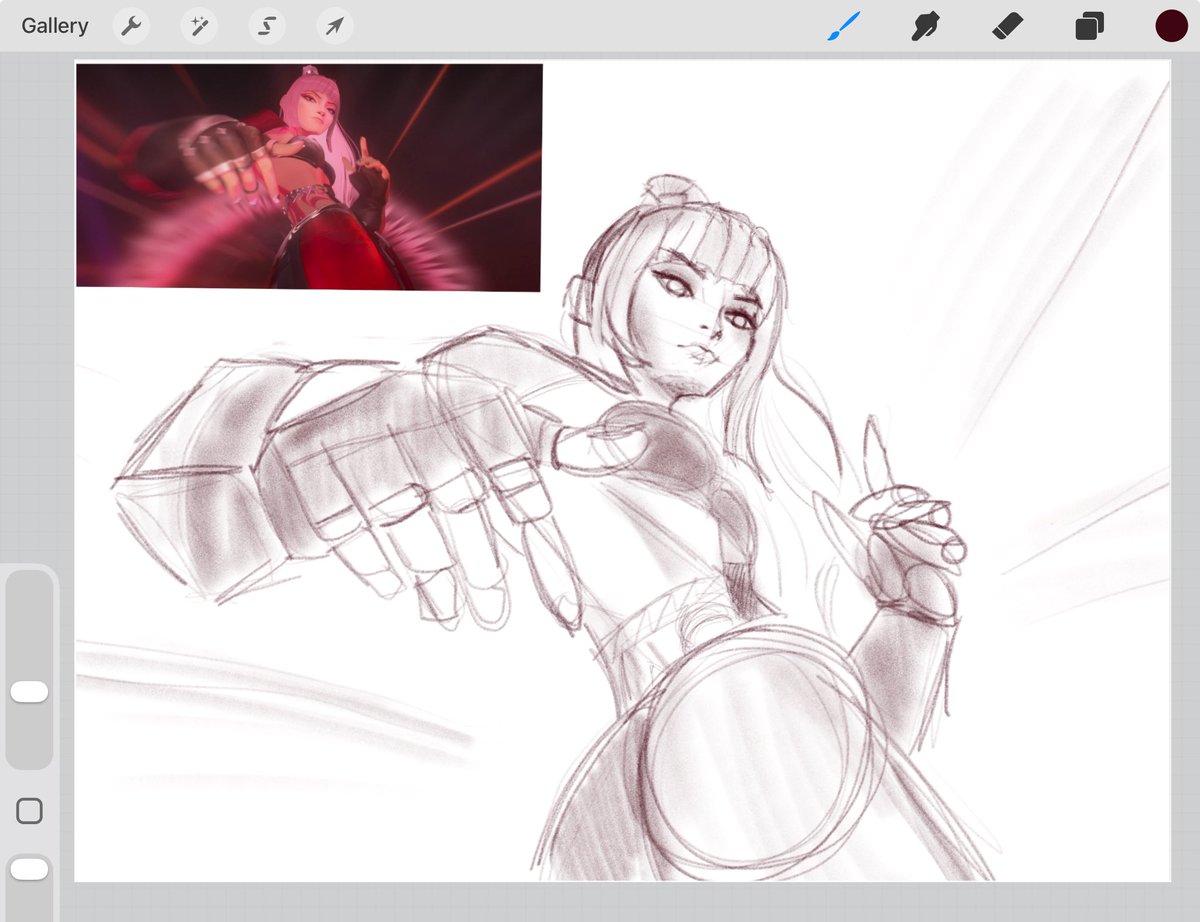
Task: Click the reference image of the character
Action: click(309, 177)
